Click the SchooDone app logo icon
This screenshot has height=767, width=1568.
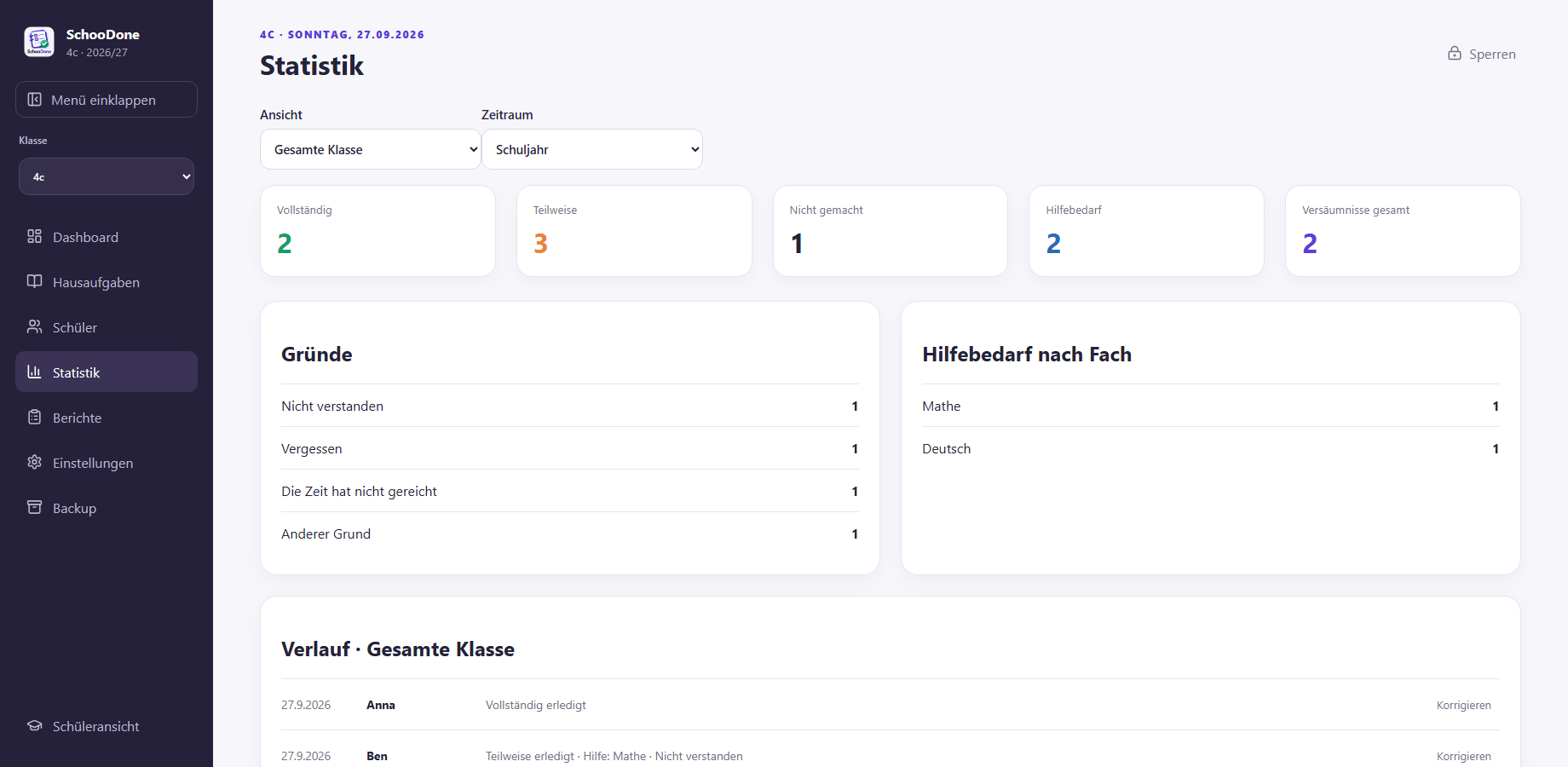tap(39, 42)
